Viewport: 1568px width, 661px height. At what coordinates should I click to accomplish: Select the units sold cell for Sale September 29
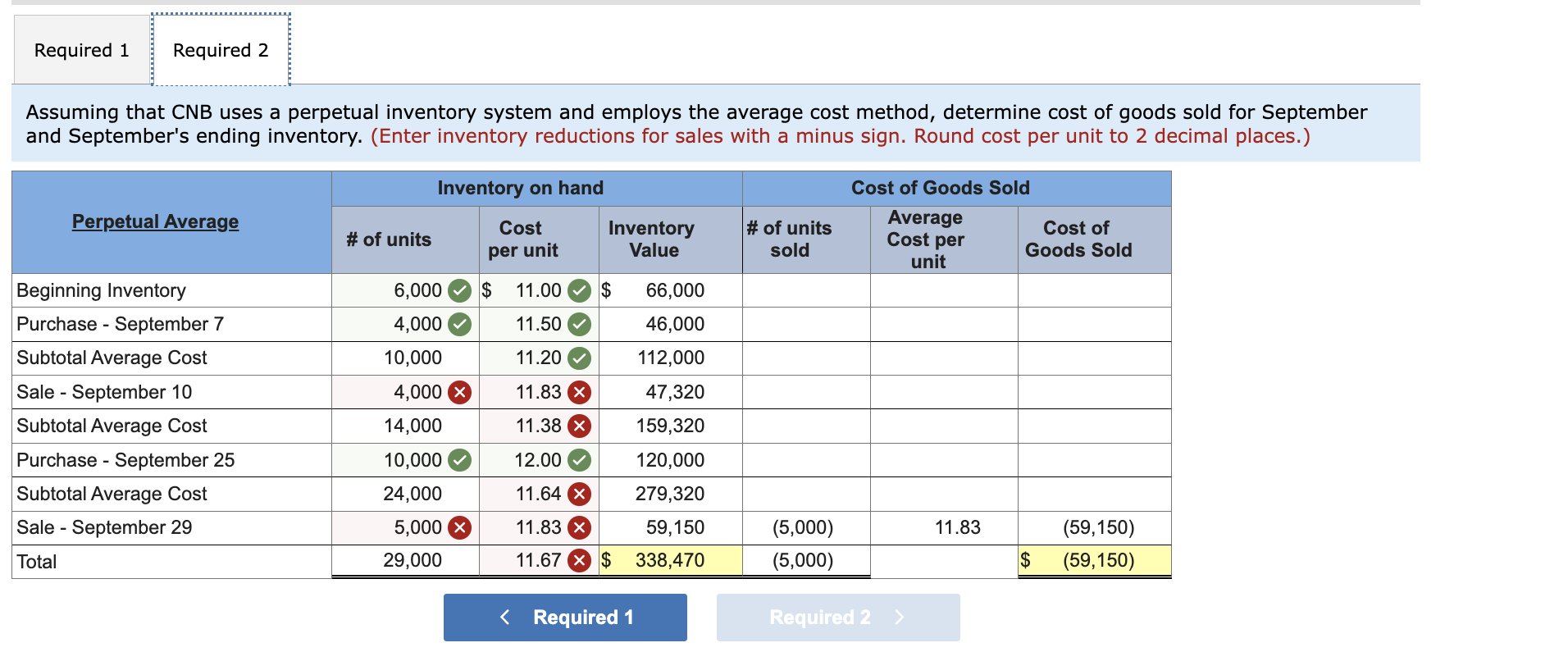coord(806,527)
